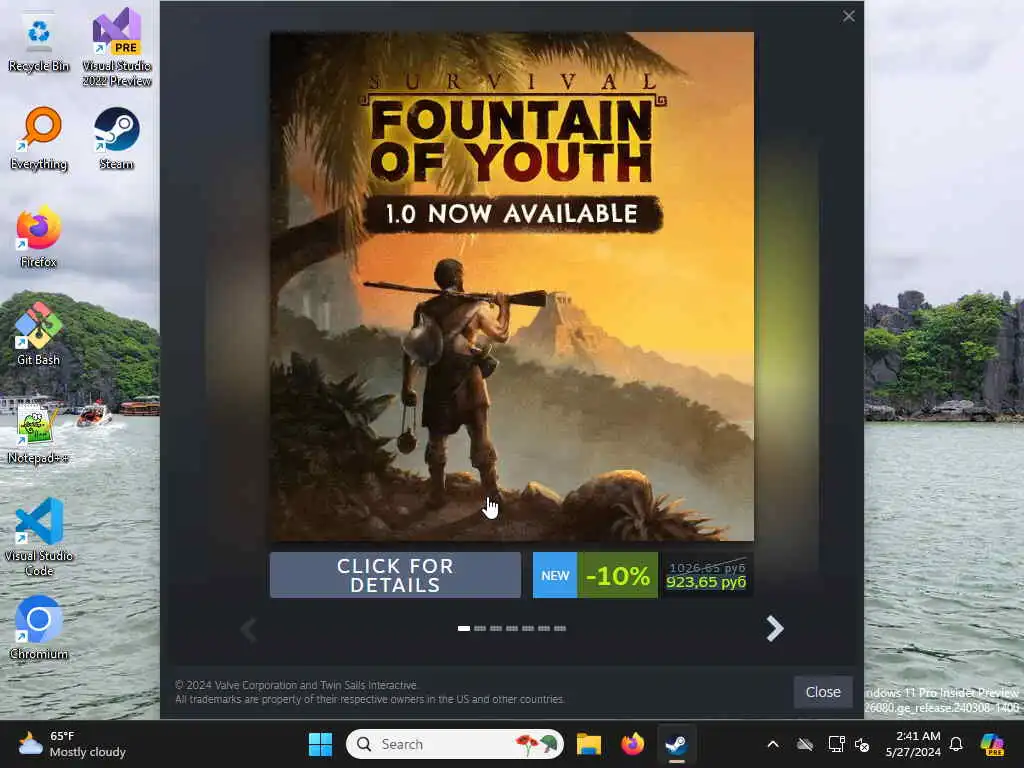Select the Everything search desktop icon
Viewport: 1024px width, 768px height.
(x=39, y=138)
